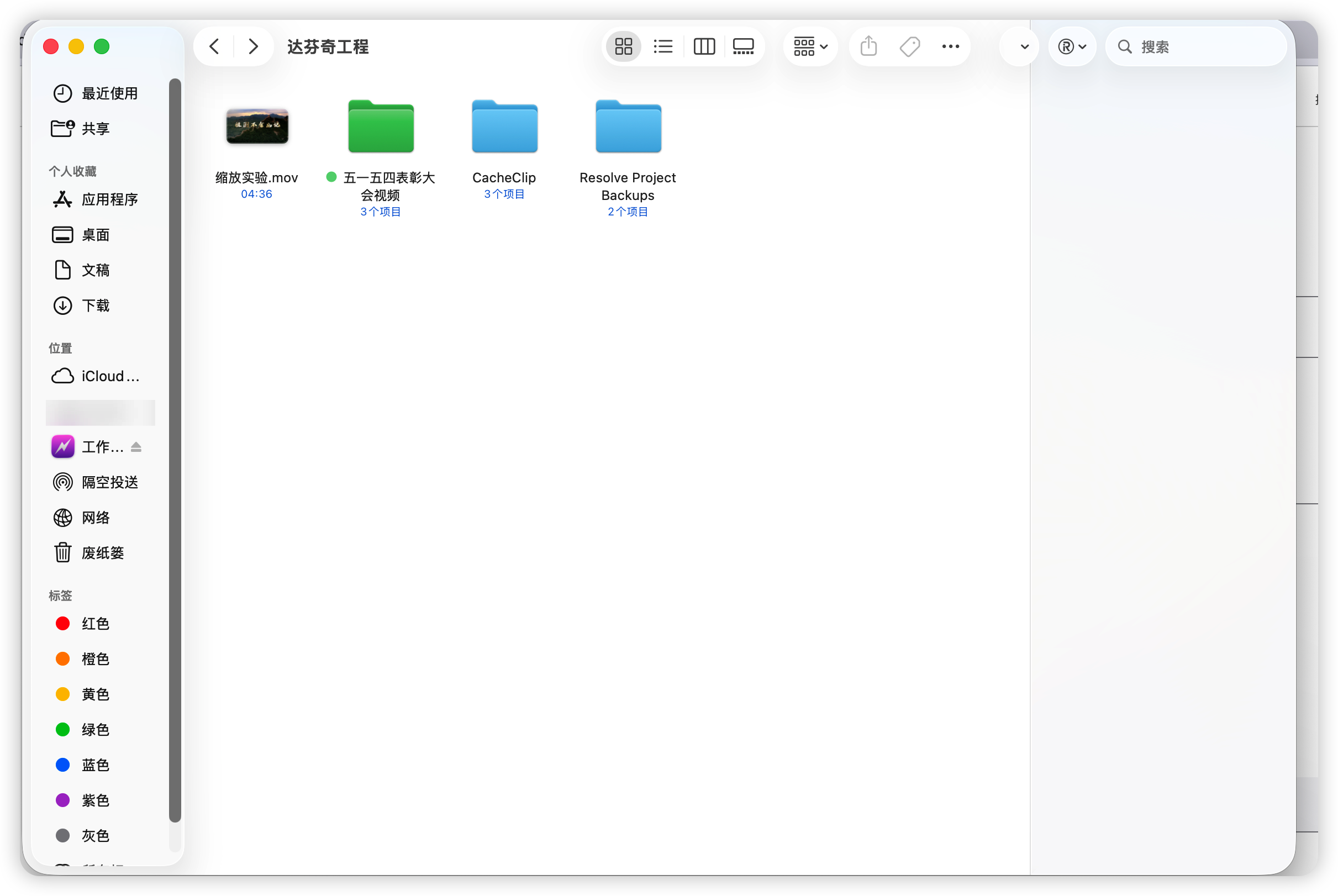Switch to column view mode
Viewport: 1338px width, 896px height.
pyautogui.click(x=704, y=46)
